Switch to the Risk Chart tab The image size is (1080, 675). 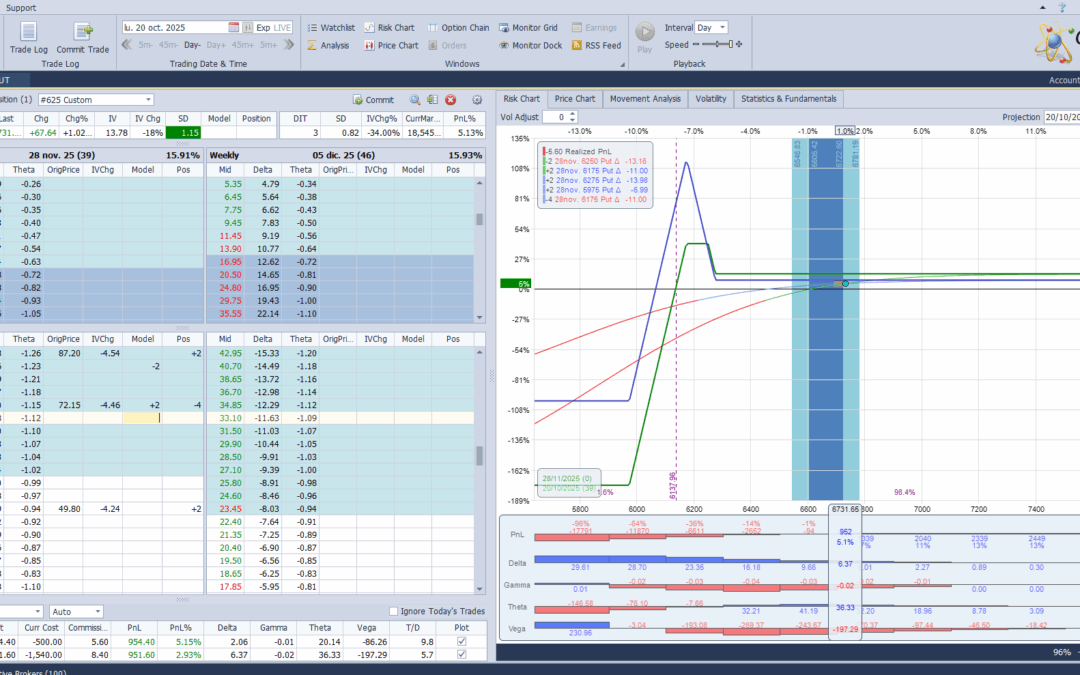[x=521, y=98]
